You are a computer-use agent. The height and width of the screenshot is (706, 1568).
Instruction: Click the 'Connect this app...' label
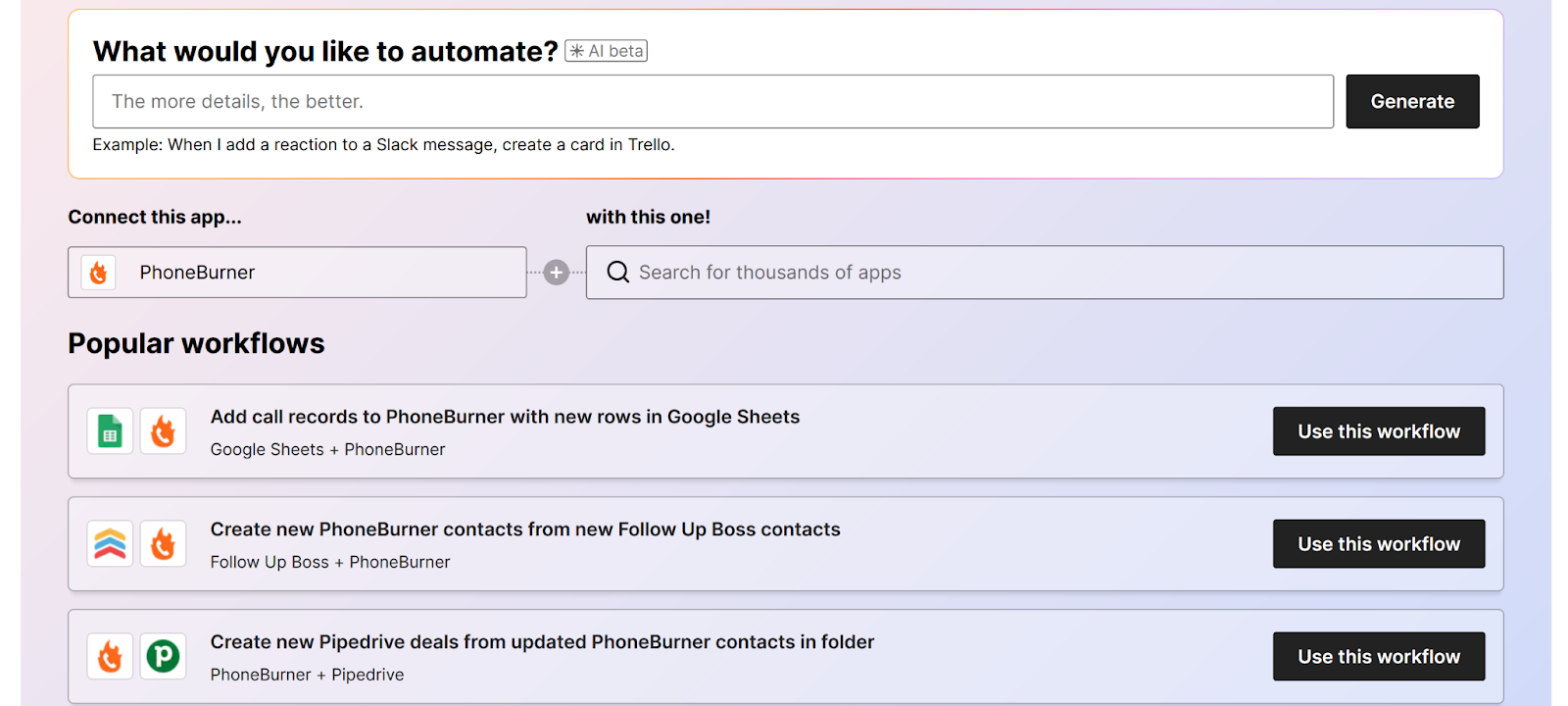pyautogui.click(x=155, y=217)
